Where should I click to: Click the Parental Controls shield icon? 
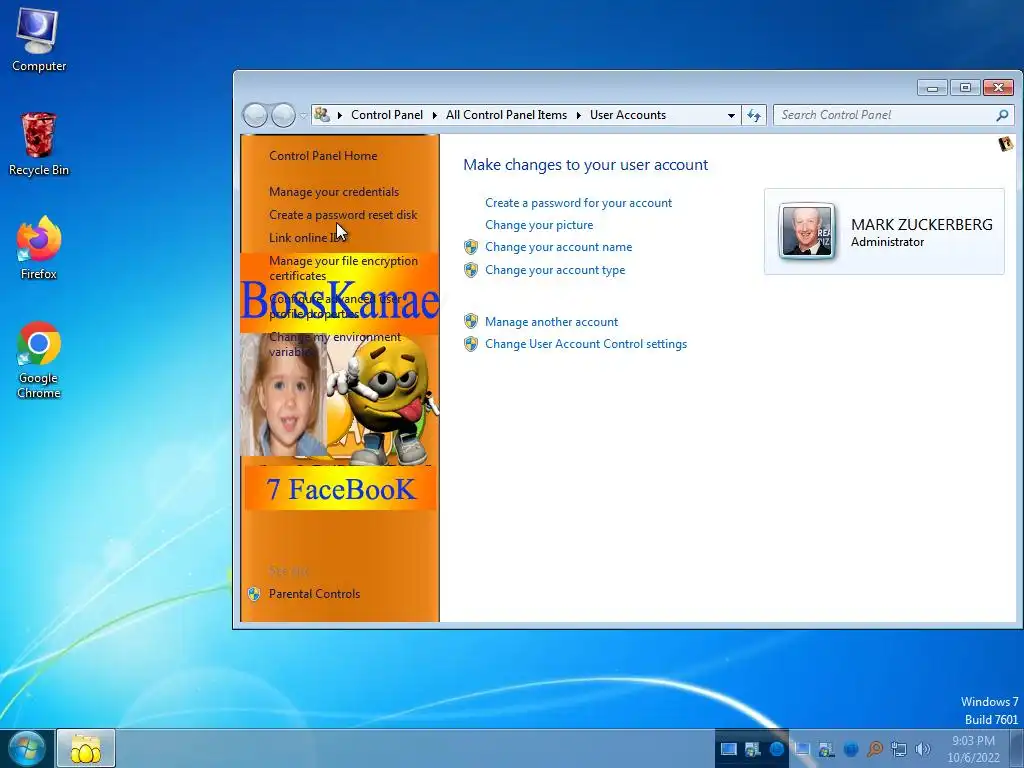(x=254, y=594)
